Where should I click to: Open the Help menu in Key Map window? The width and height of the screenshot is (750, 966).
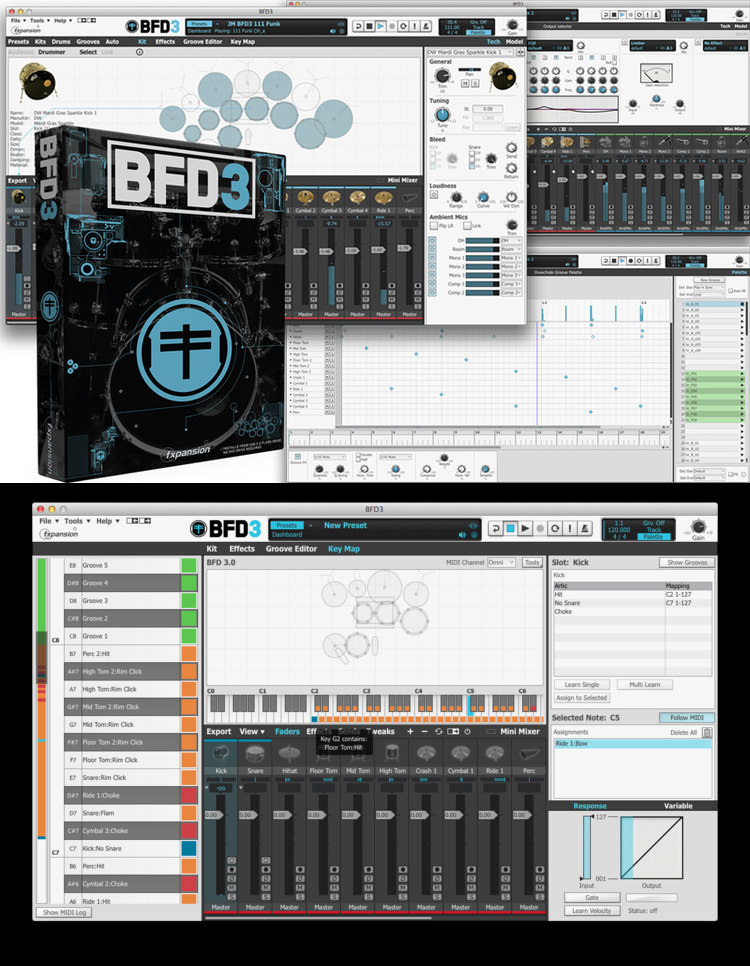click(x=107, y=521)
